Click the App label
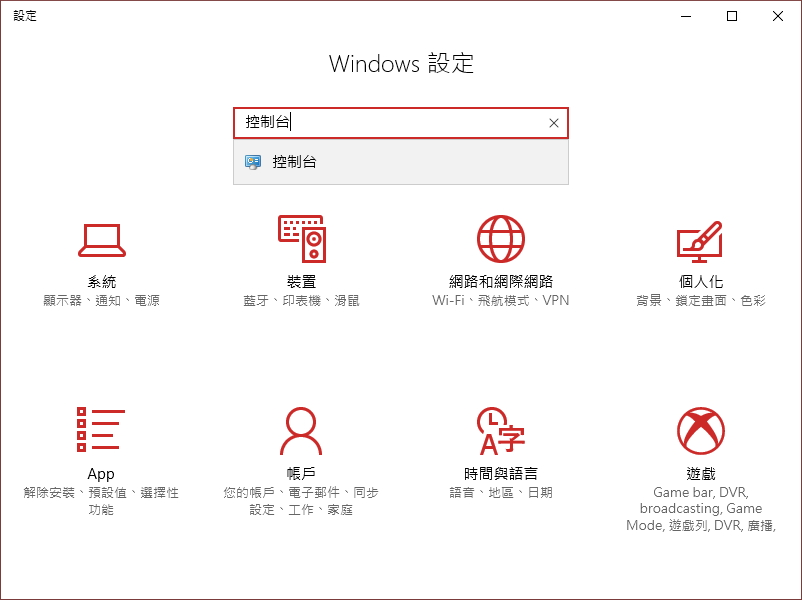 tap(101, 474)
